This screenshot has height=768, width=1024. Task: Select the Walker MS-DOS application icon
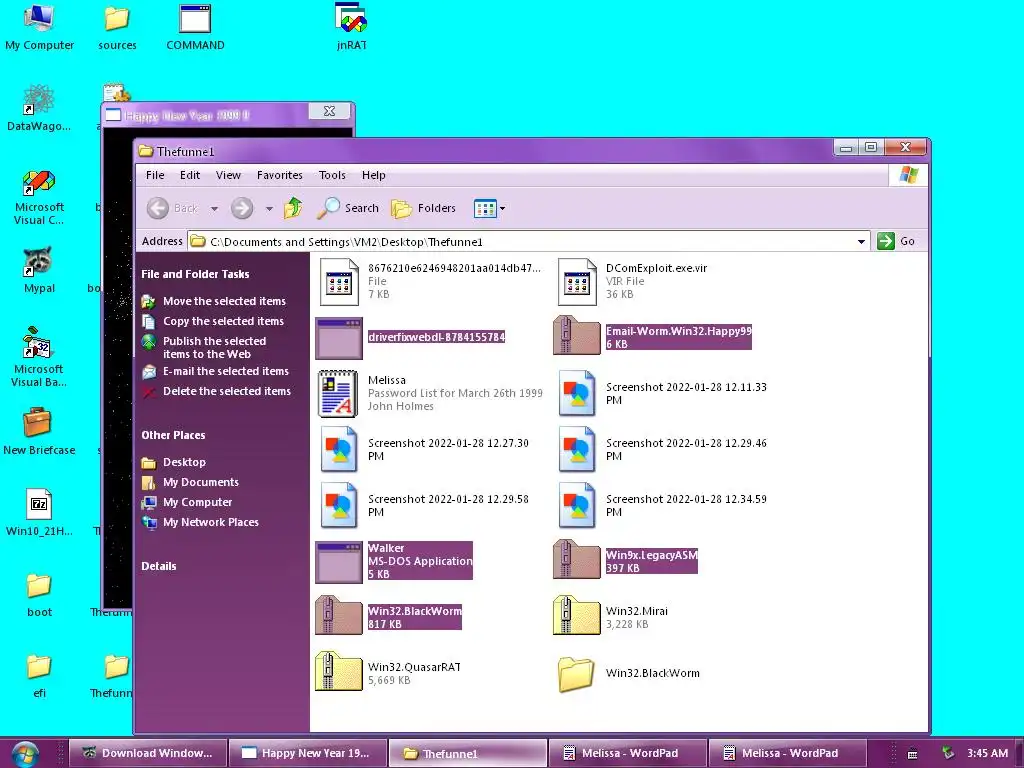[338, 561]
